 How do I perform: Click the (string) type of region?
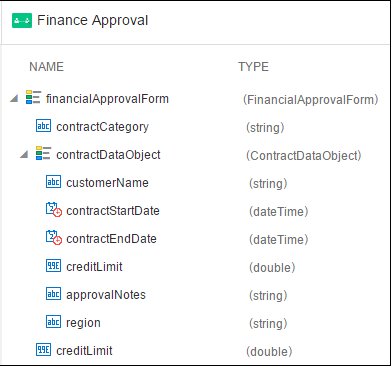268,324
